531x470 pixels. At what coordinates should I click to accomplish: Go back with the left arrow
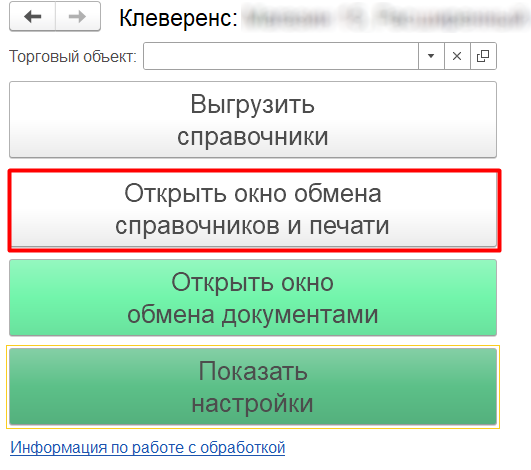click(33, 16)
